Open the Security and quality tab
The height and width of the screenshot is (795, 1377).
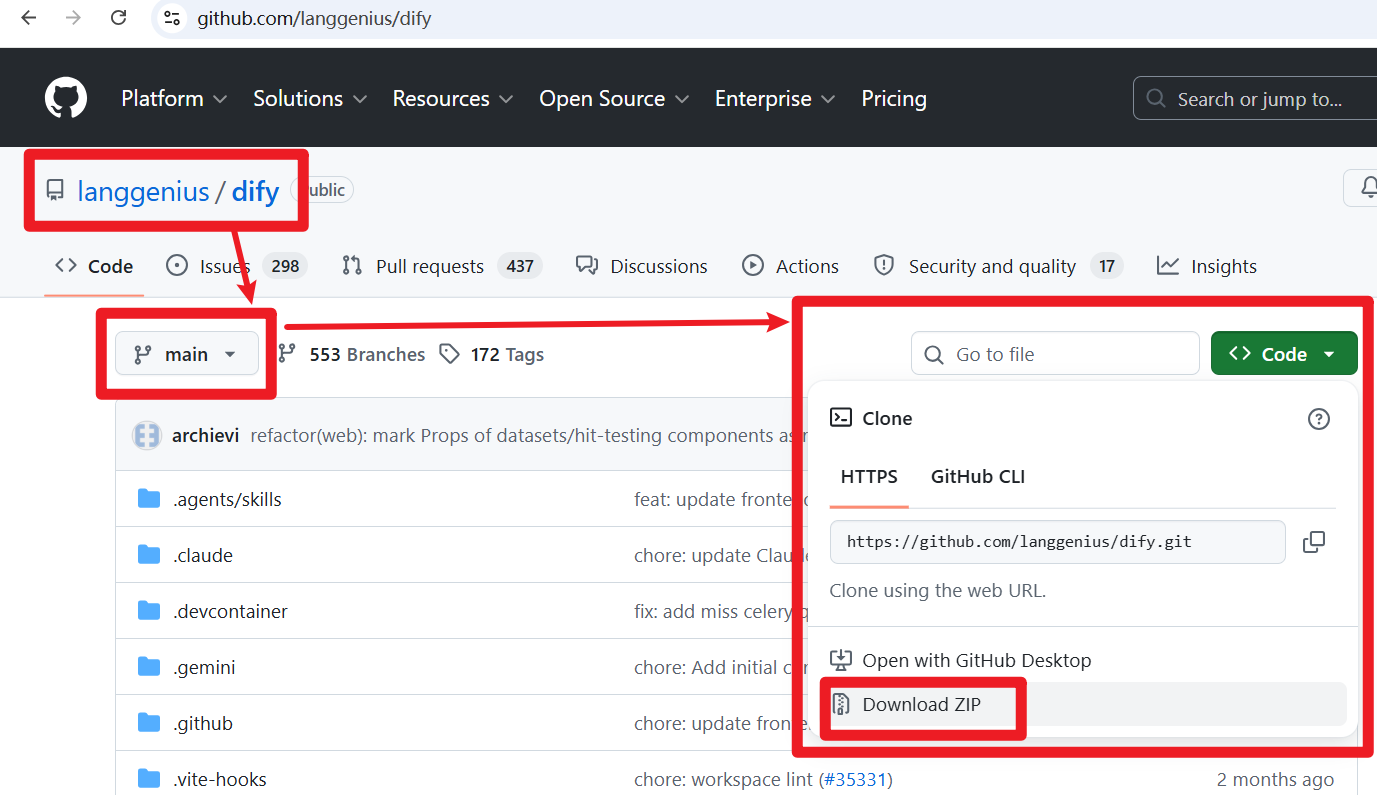pos(997,266)
